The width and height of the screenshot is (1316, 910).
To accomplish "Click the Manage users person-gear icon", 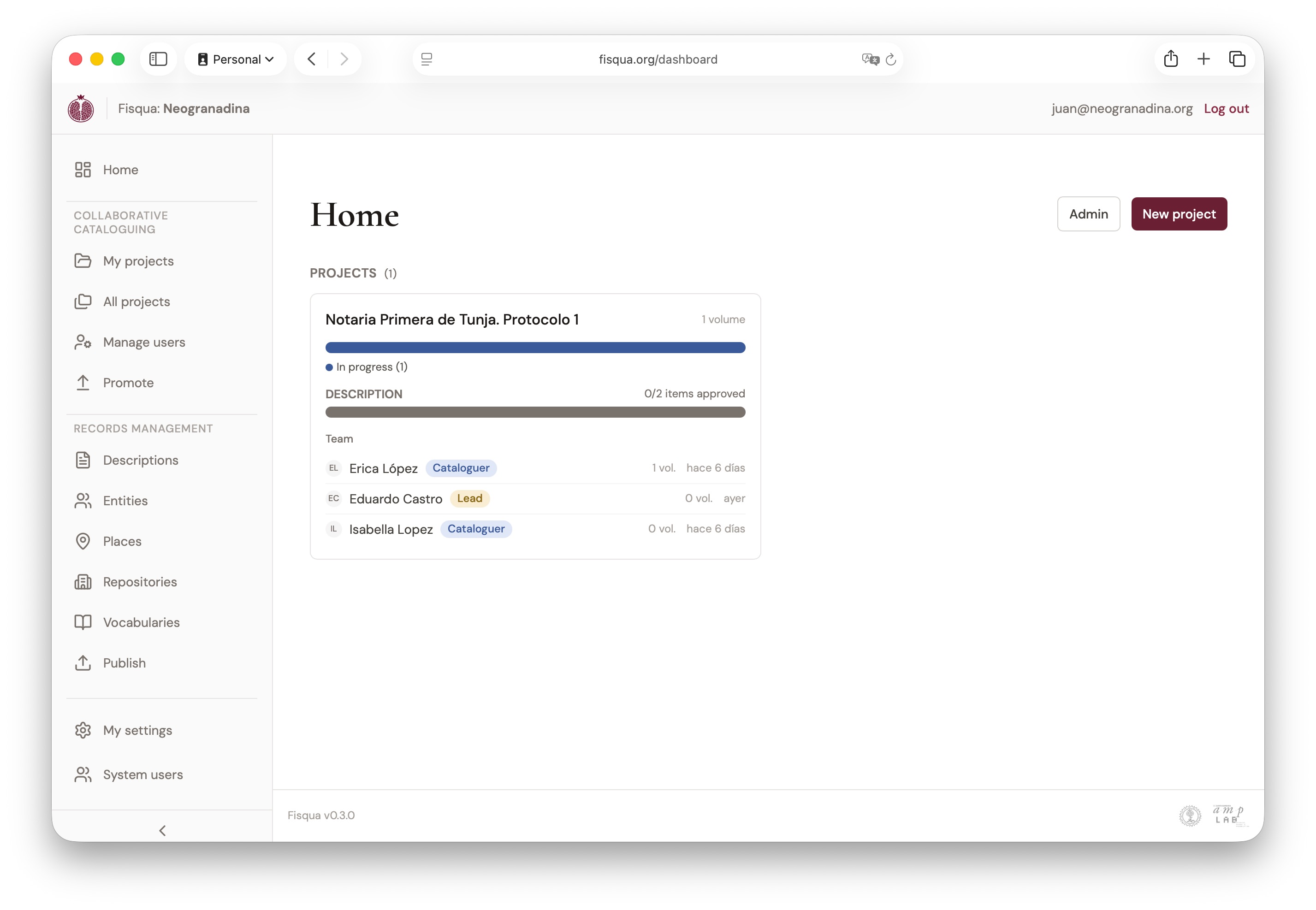I will click(x=83, y=342).
